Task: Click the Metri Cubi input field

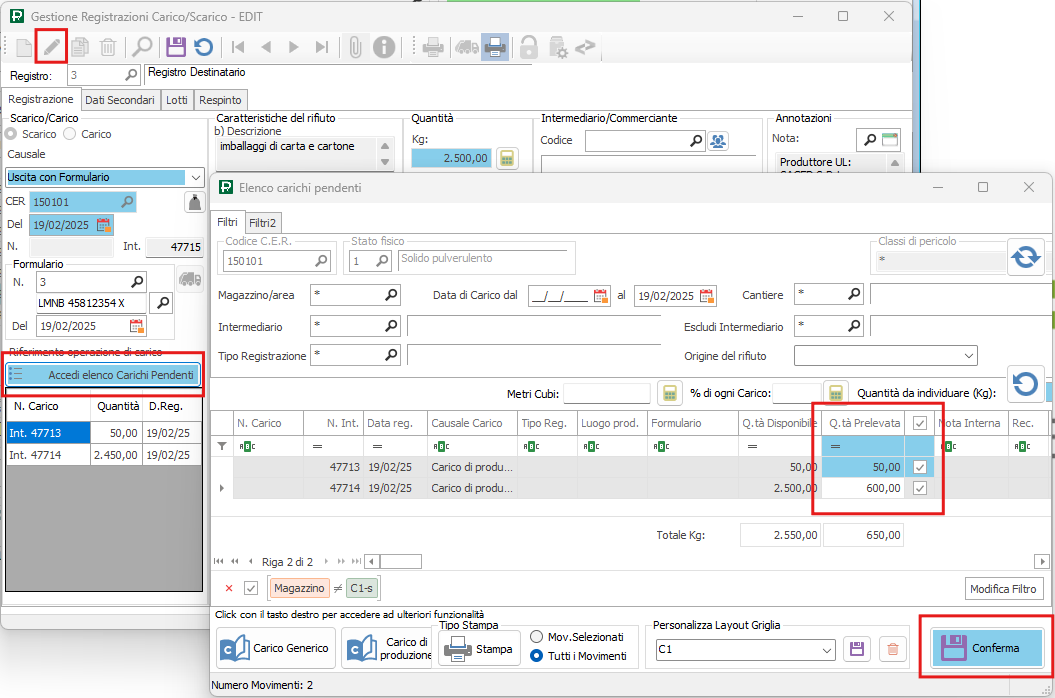Action: (606, 393)
